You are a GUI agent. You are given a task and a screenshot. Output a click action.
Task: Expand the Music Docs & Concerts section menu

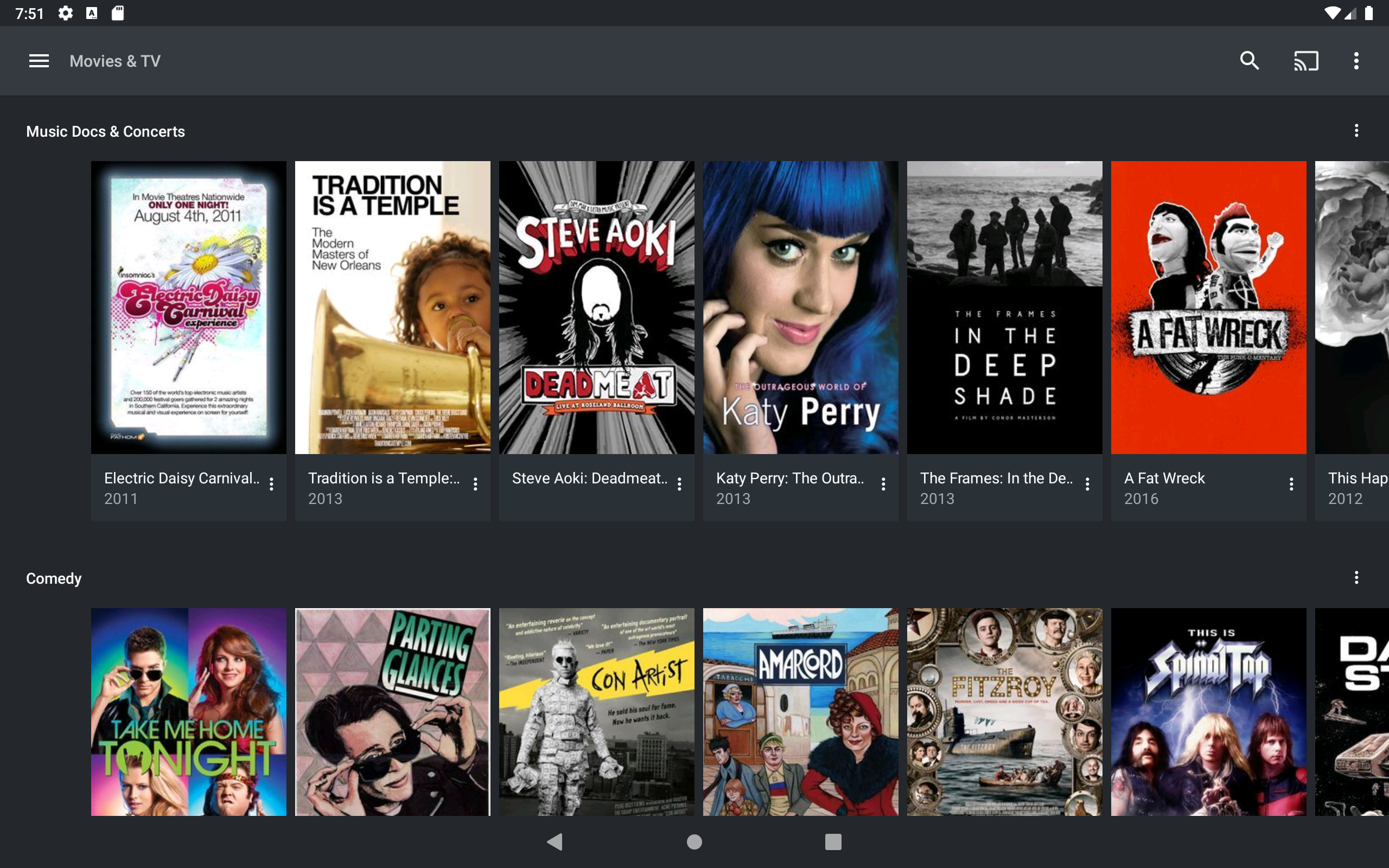[x=1356, y=130]
